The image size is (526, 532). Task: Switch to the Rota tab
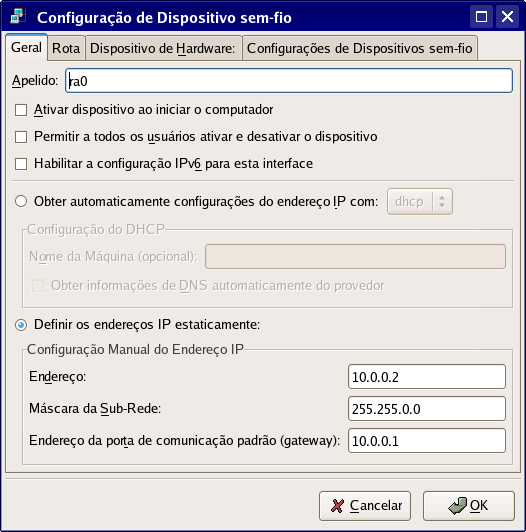[x=66, y=48]
